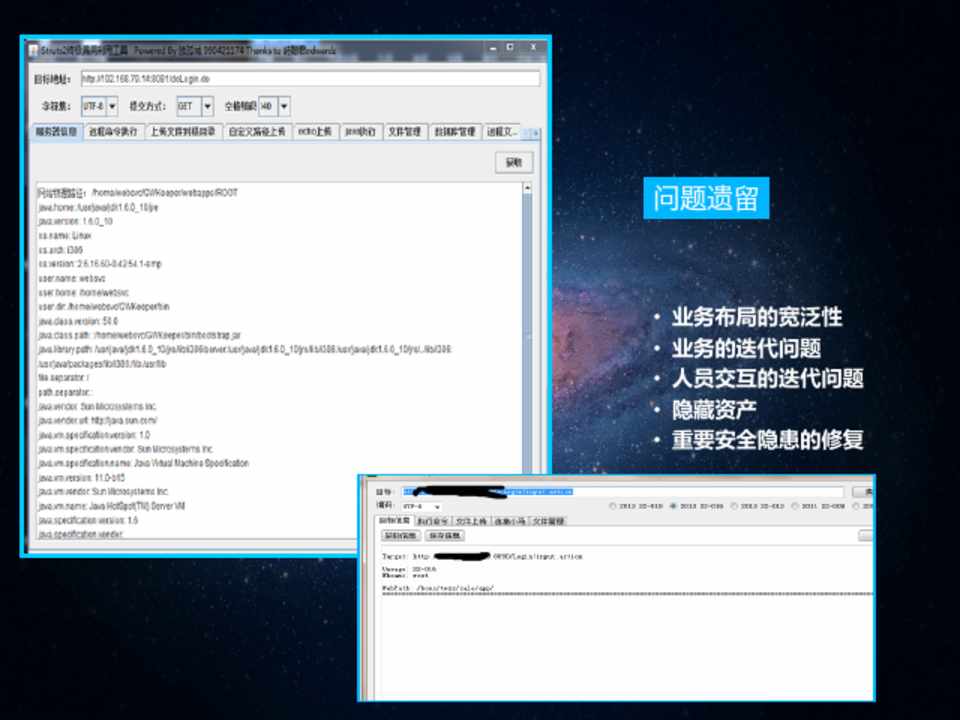Expand the GET submit method dropdown
The image size is (960, 720).
[x=208, y=106]
